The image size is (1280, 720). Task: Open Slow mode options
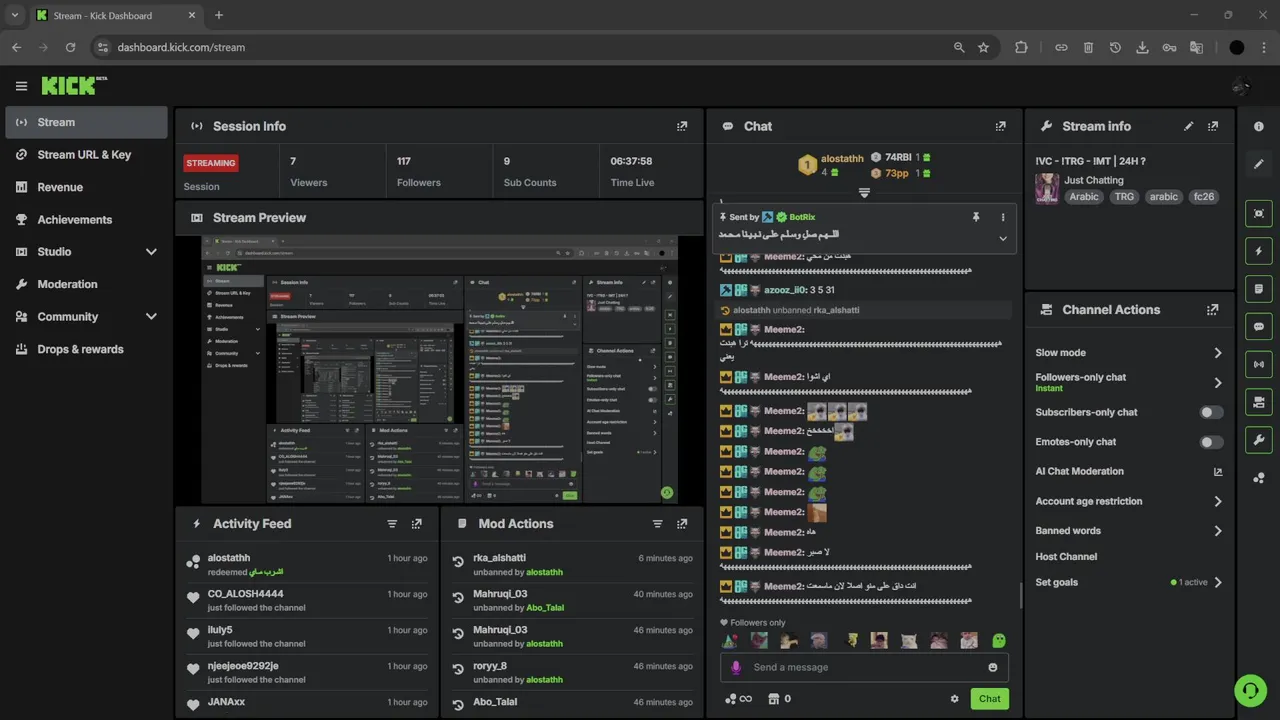tap(1129, 353)
